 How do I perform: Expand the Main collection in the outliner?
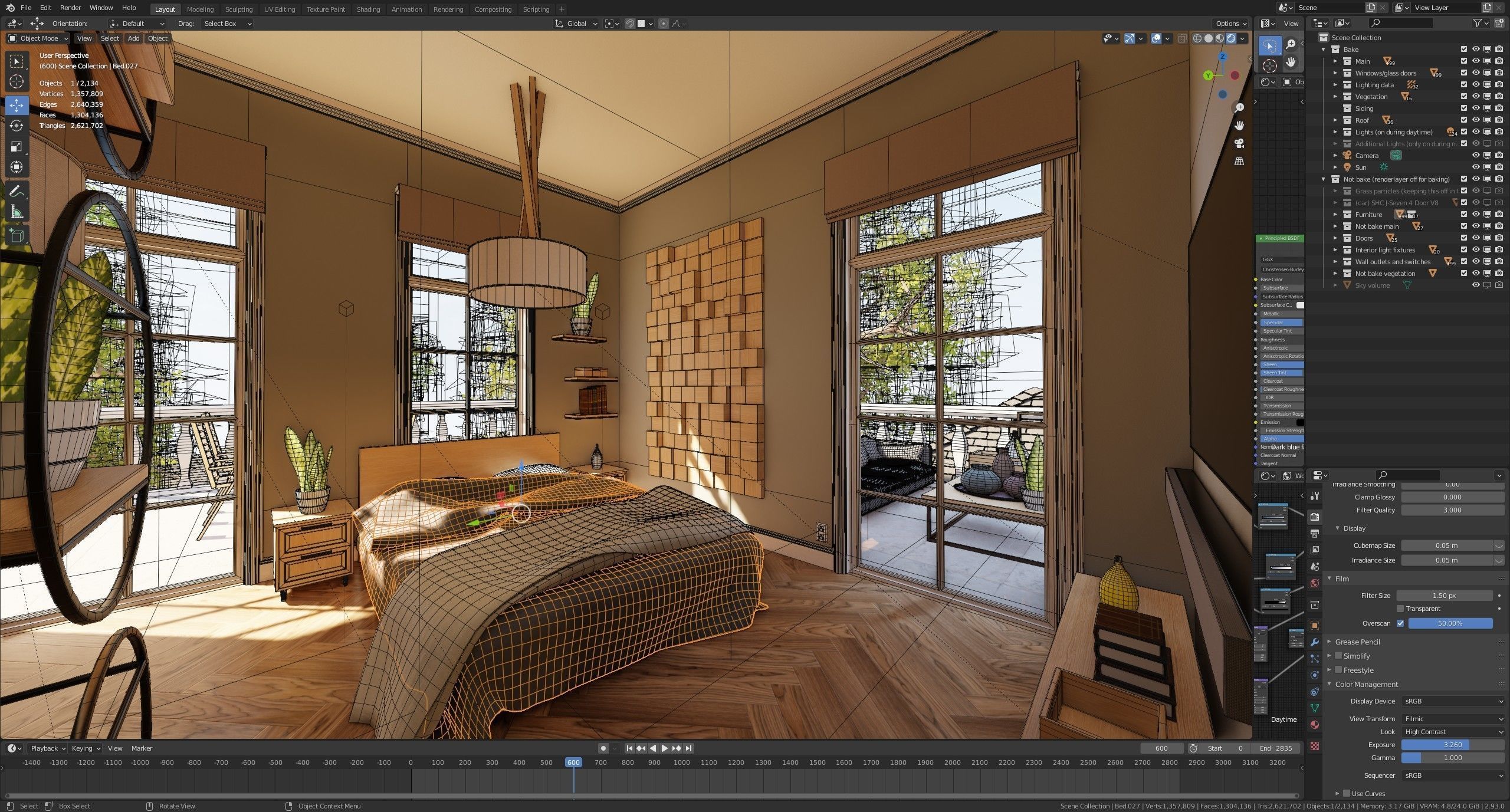pyautogui.click(x=1335, y=61)
